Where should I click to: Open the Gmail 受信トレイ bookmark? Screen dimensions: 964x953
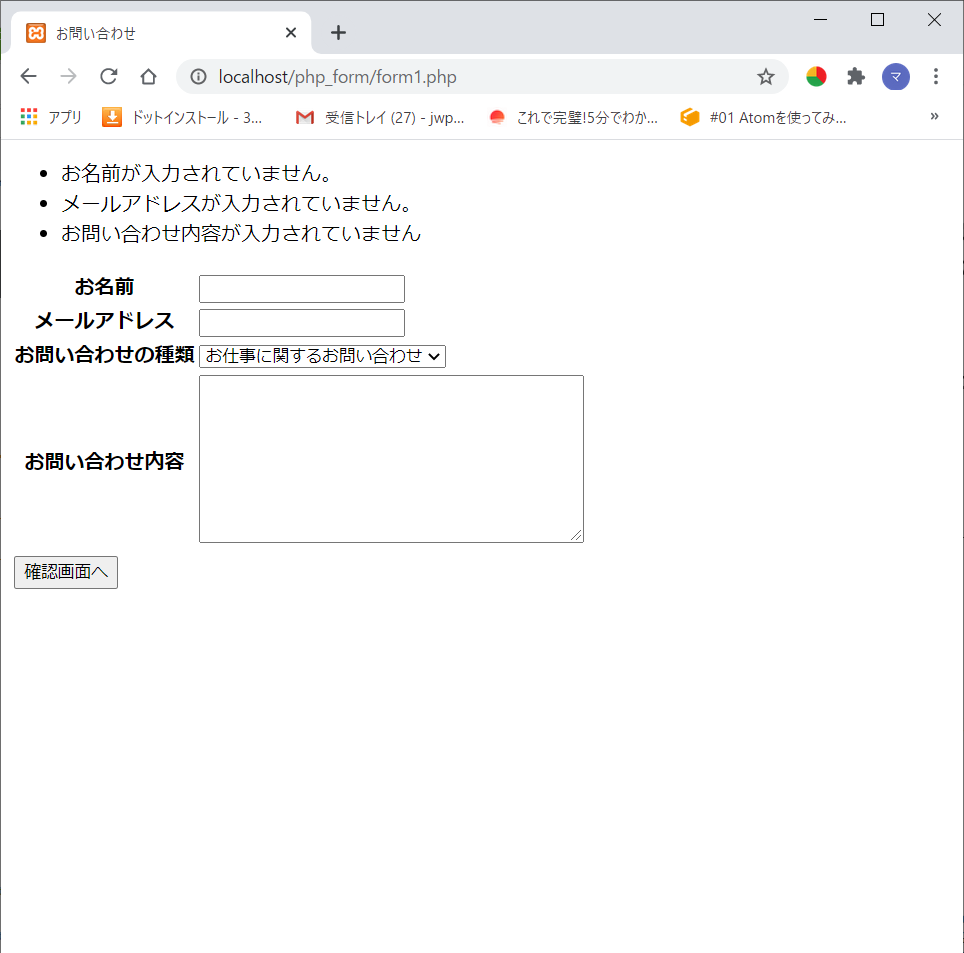379,117
